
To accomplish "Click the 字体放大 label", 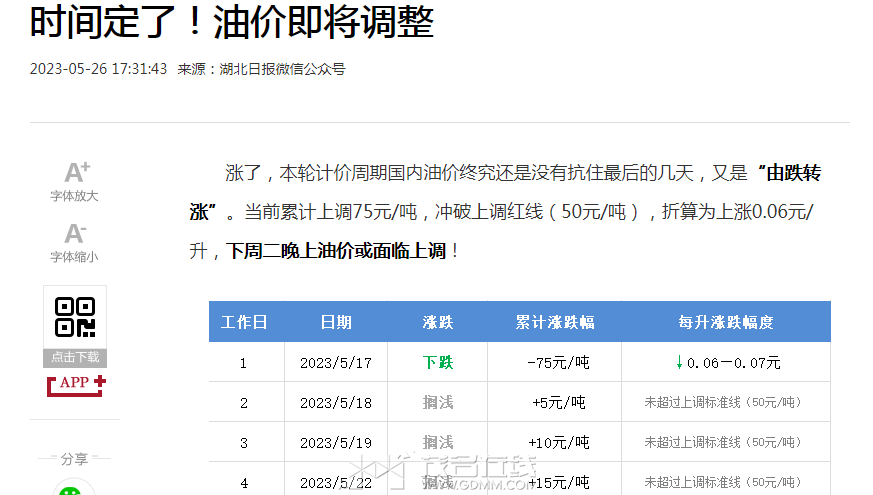I will 74,196.
